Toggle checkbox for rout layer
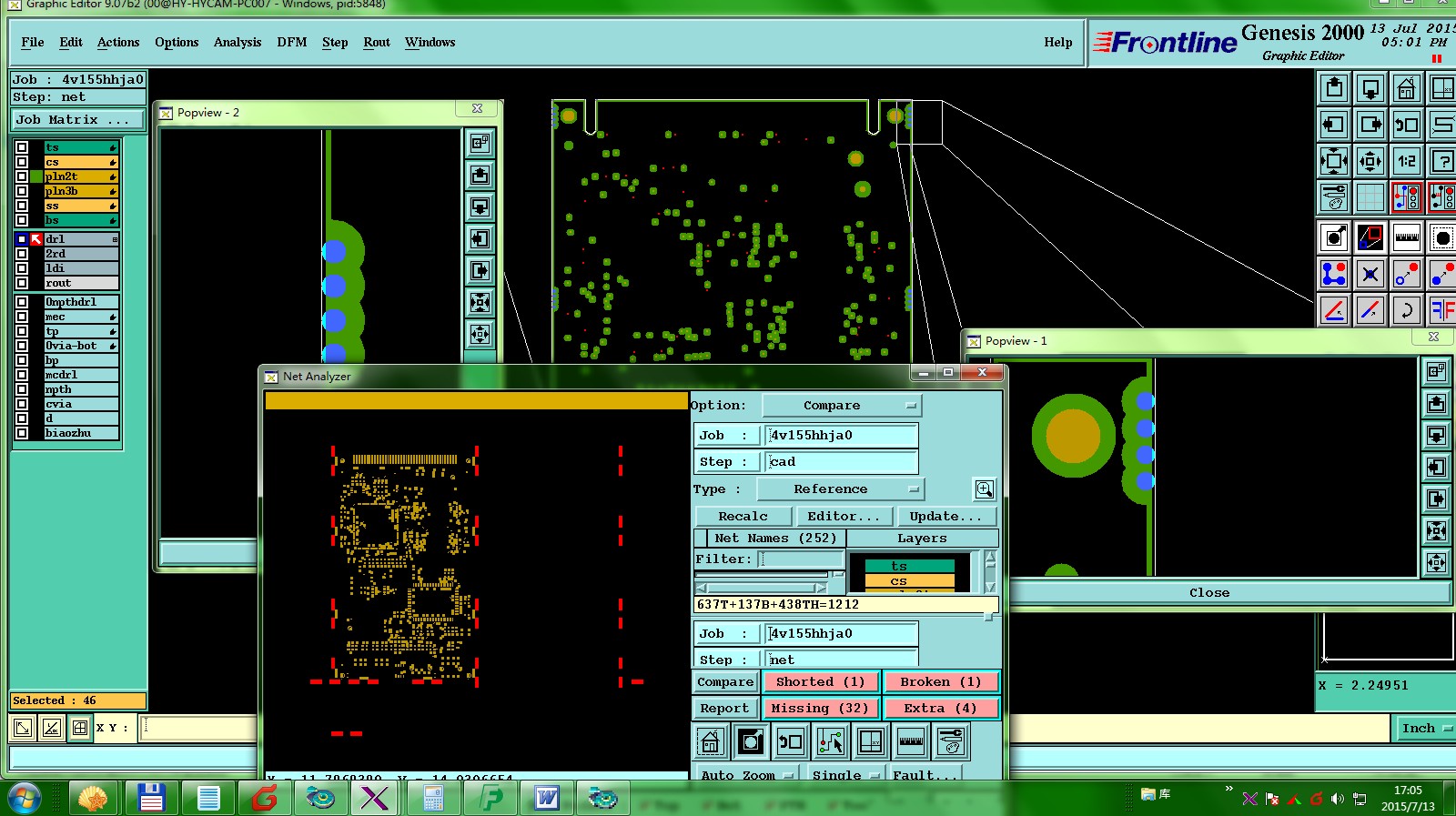1456x816 pixels. [22, 283]
